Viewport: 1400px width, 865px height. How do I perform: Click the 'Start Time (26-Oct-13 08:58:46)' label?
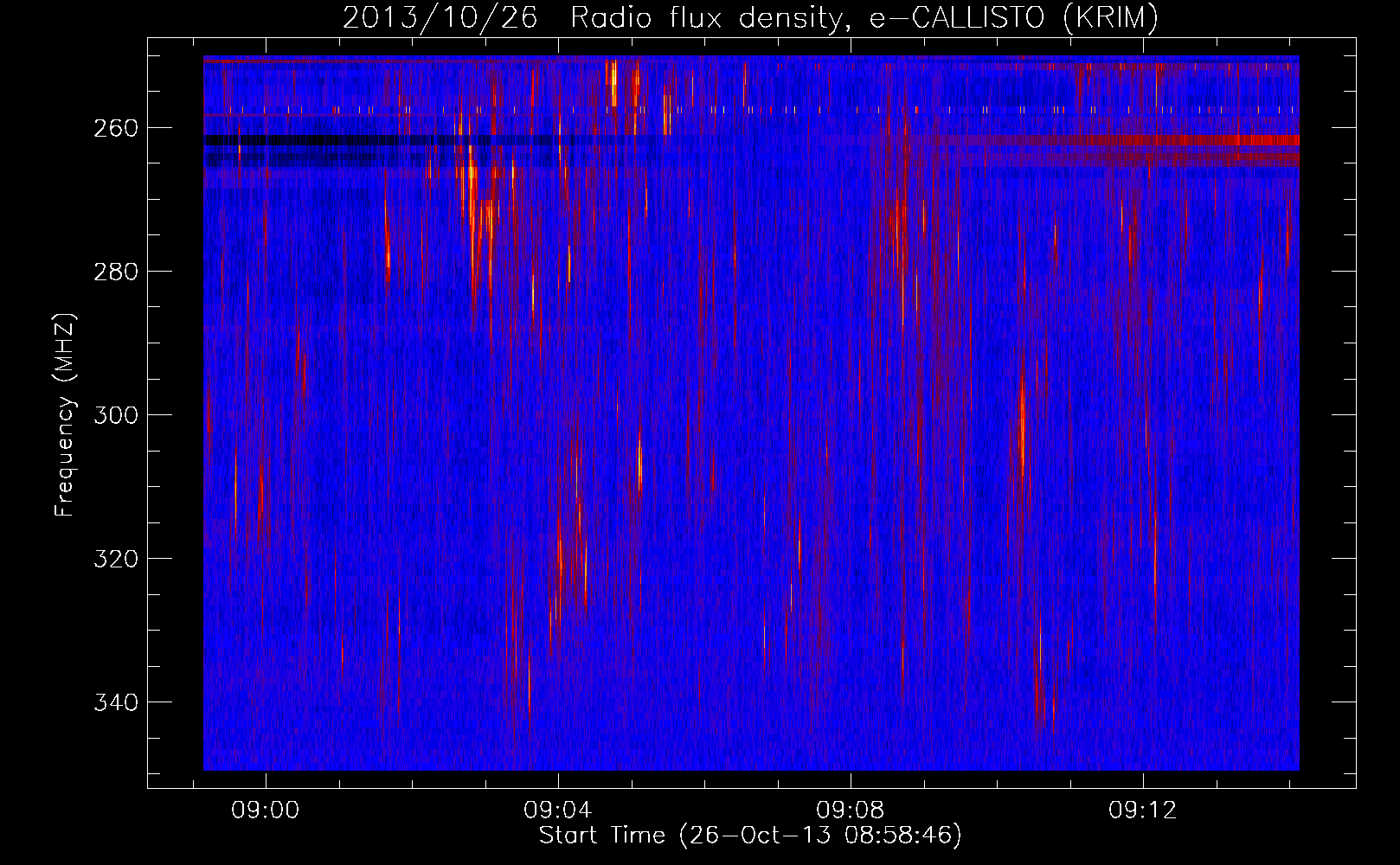pyautogui.click(x=750, y=836)
